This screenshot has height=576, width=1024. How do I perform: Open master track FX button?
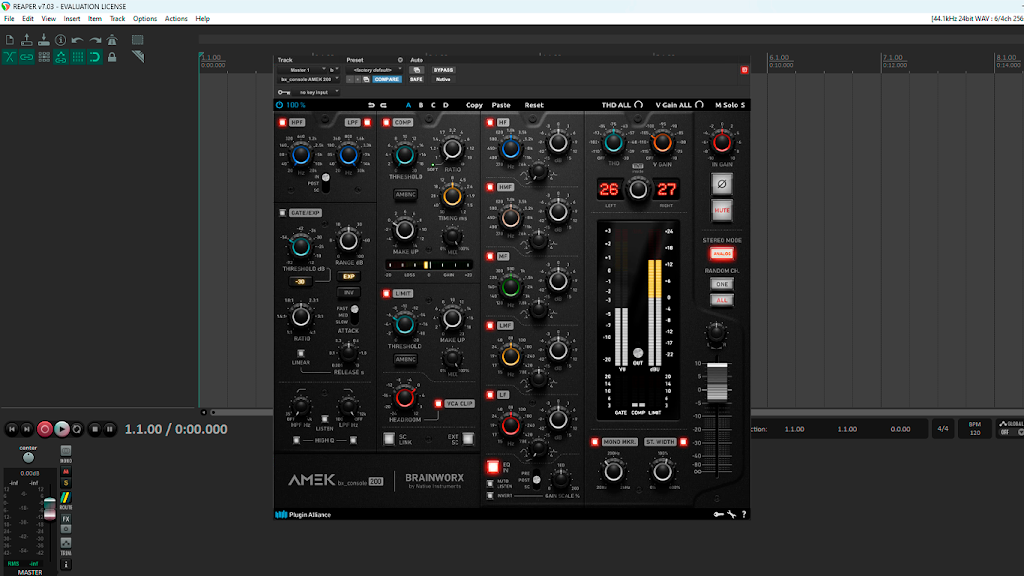pyautogui.click(x=66, y=519)
